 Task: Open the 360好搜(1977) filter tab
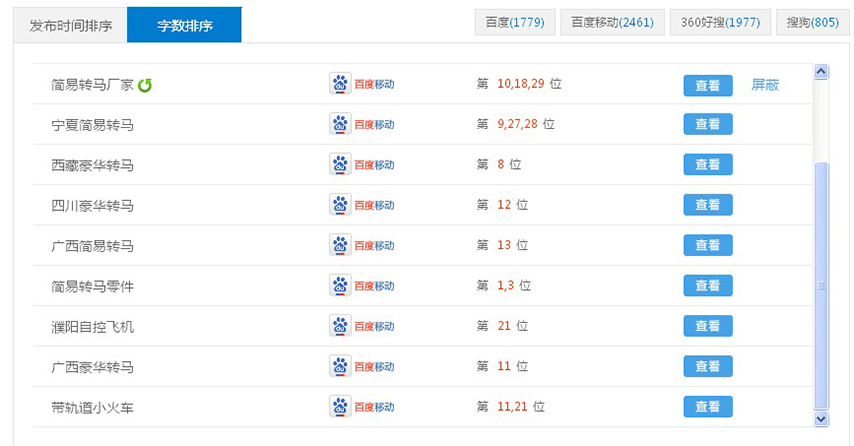pos(720,22)
